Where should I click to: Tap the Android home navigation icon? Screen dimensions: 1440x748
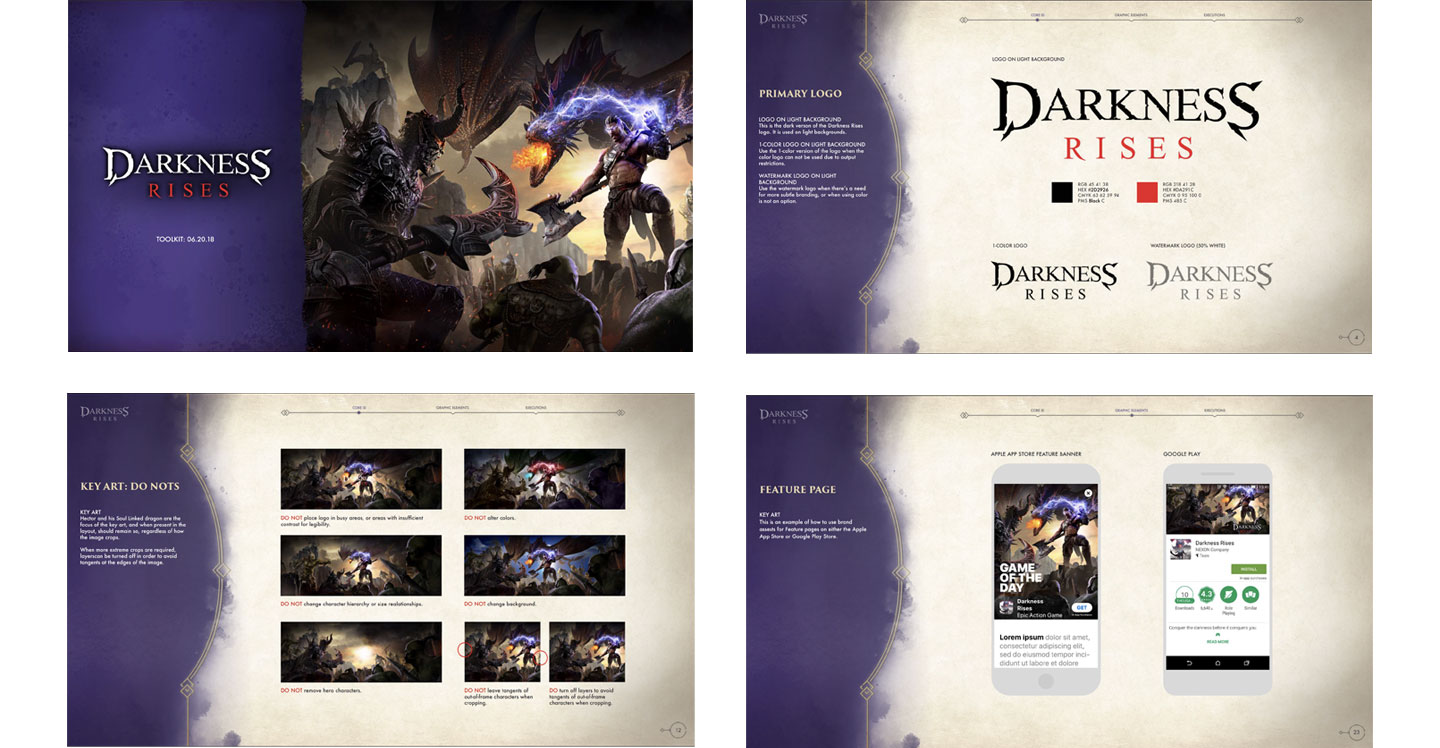(1217, 663)
